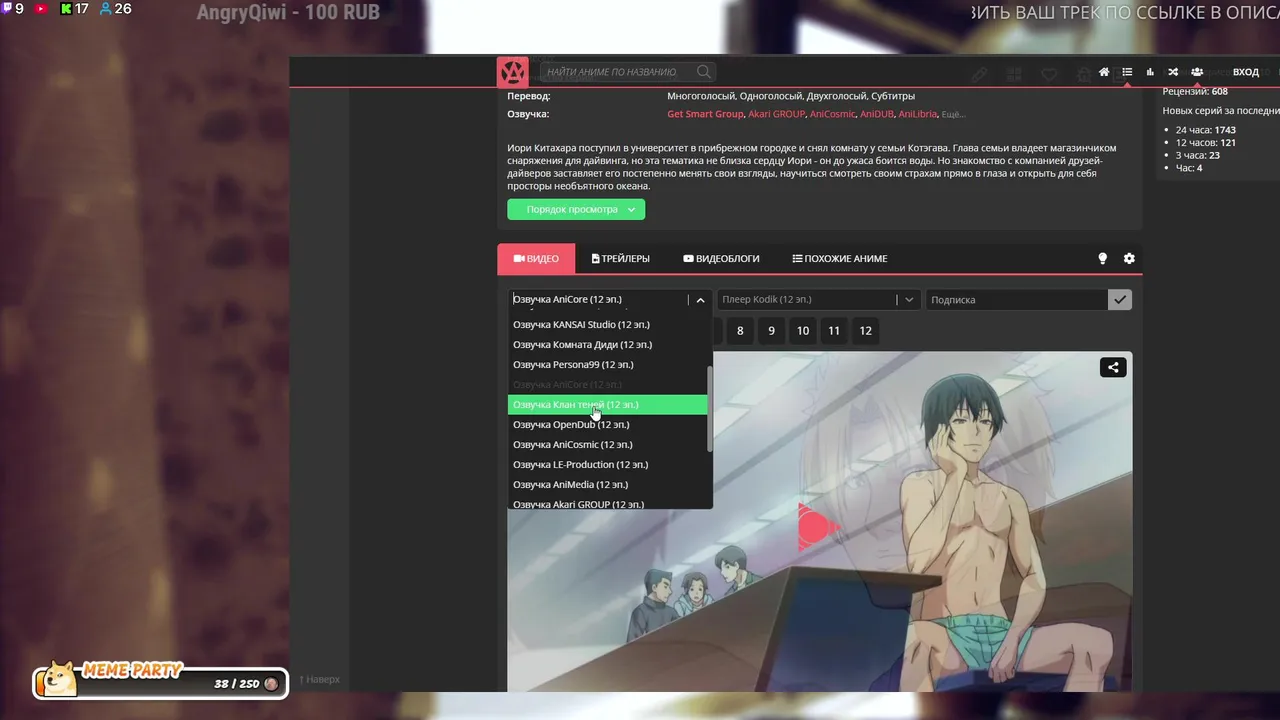Click the Подписка subscription field
The image size is (1280, 720).
tap(1016, 299)
